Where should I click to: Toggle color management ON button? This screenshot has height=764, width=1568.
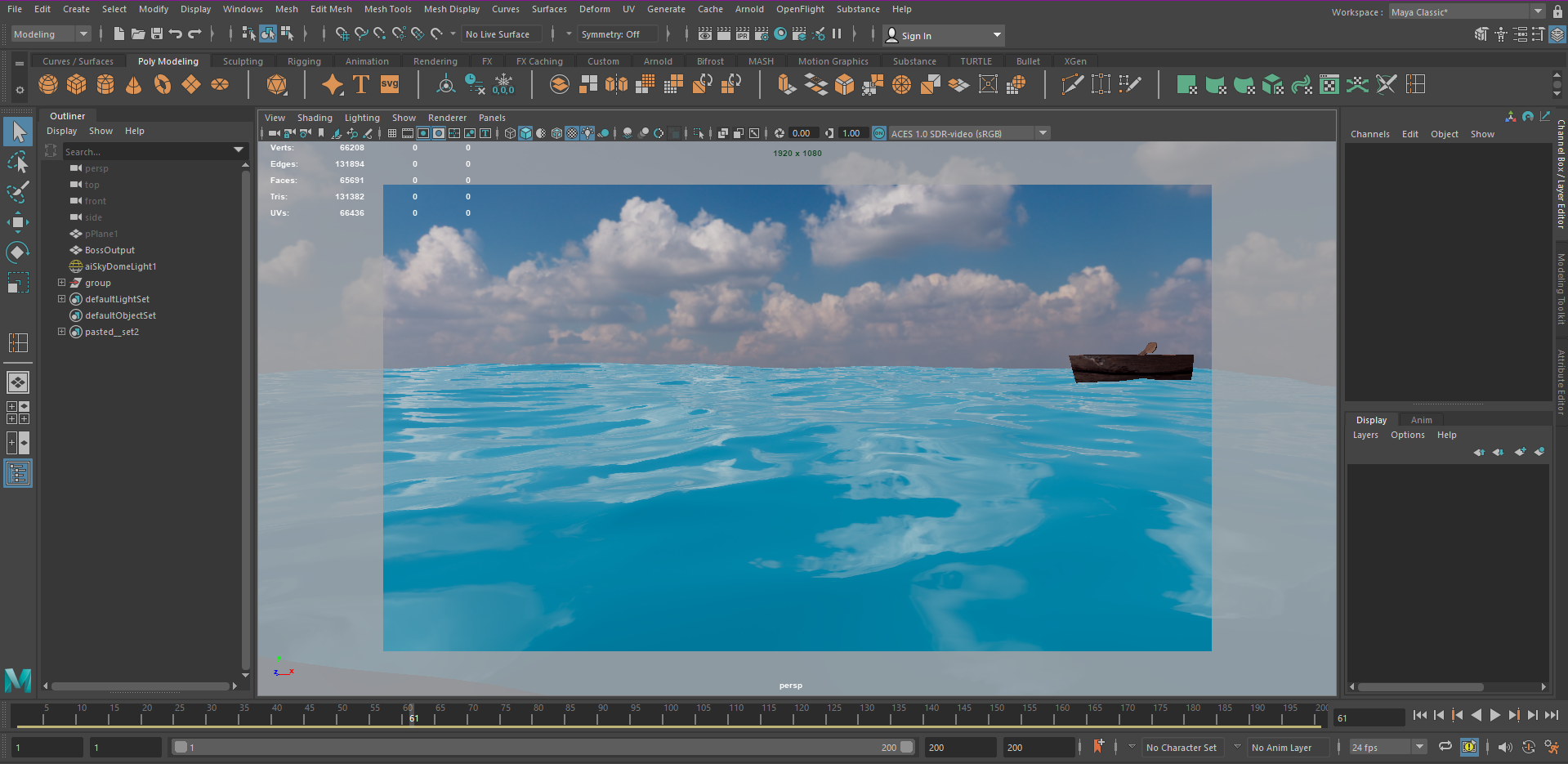point(879,133)
